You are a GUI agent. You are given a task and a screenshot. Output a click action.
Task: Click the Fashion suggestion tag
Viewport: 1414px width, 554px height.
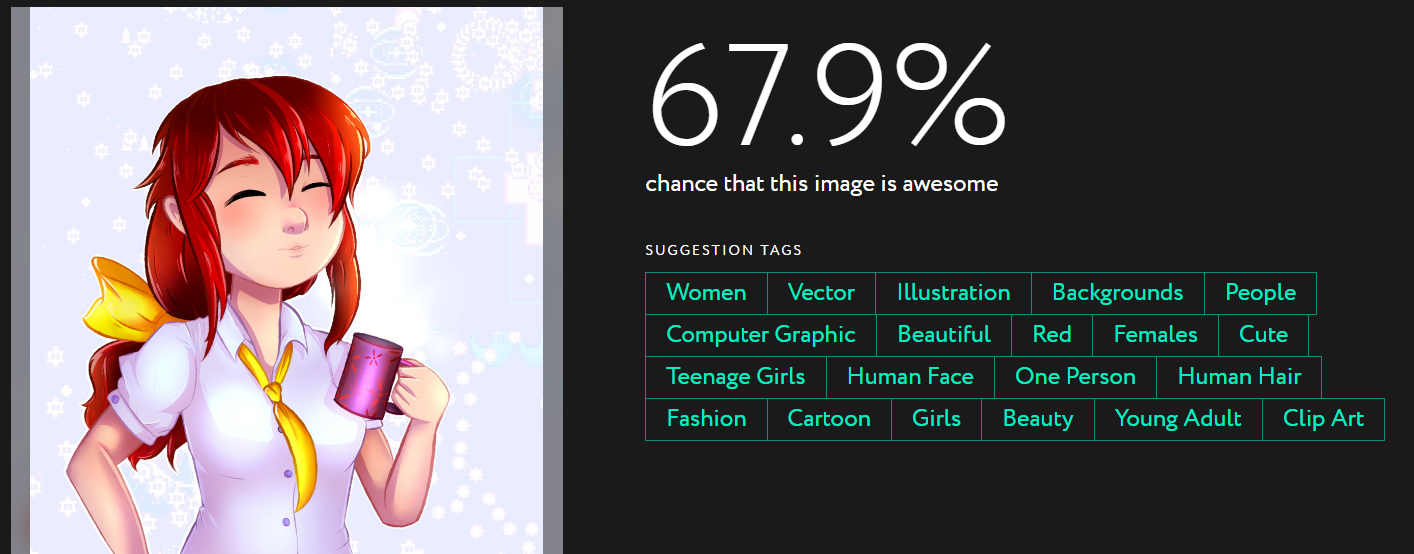tap(706, 419)
